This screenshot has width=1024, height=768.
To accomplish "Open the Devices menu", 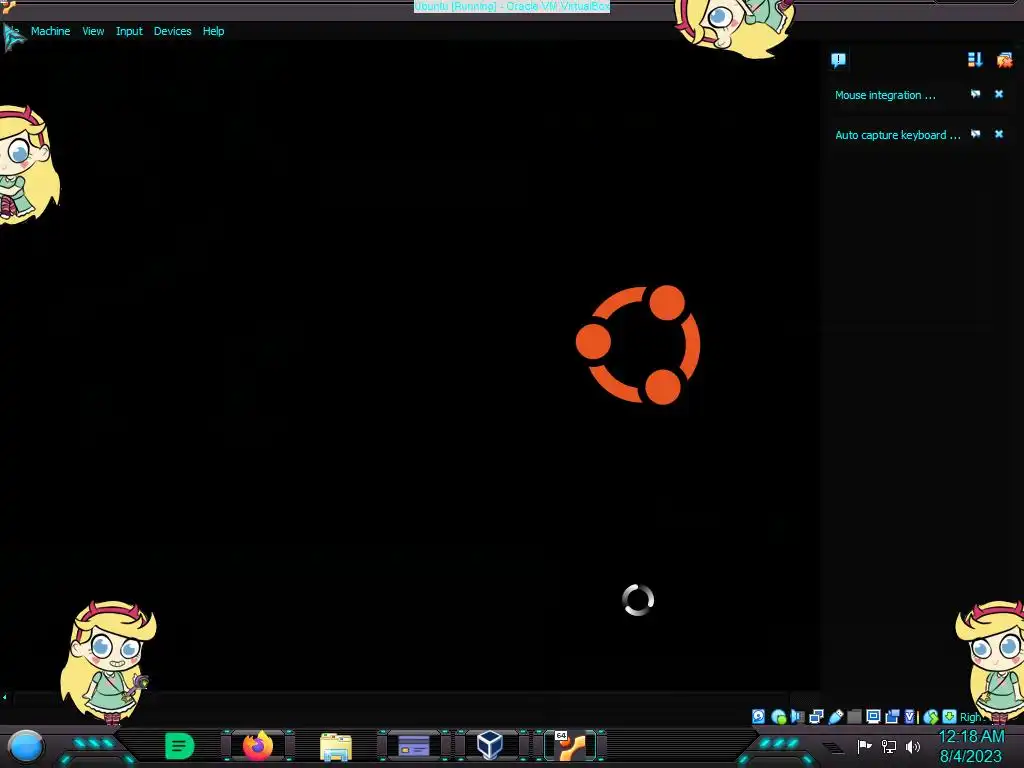I will pyautogui.click(x=172, y=31).
